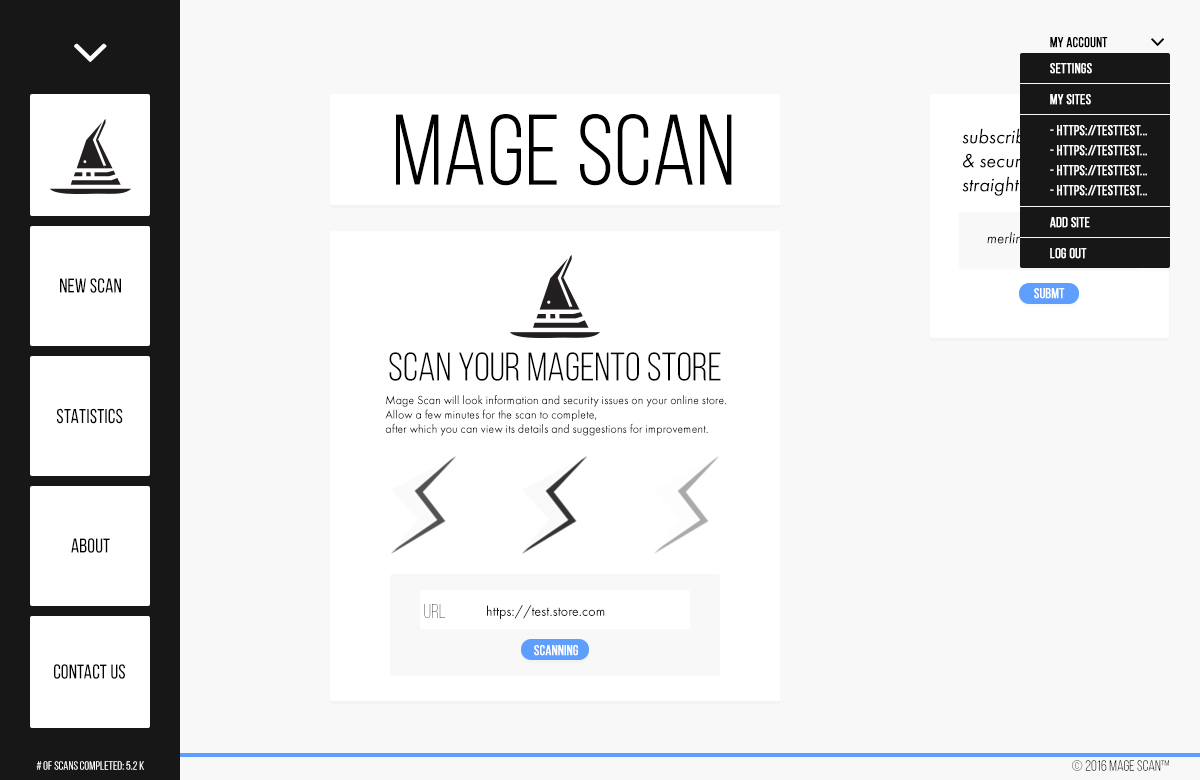Click the first dark lightning bolt icon

coord(424,505)
